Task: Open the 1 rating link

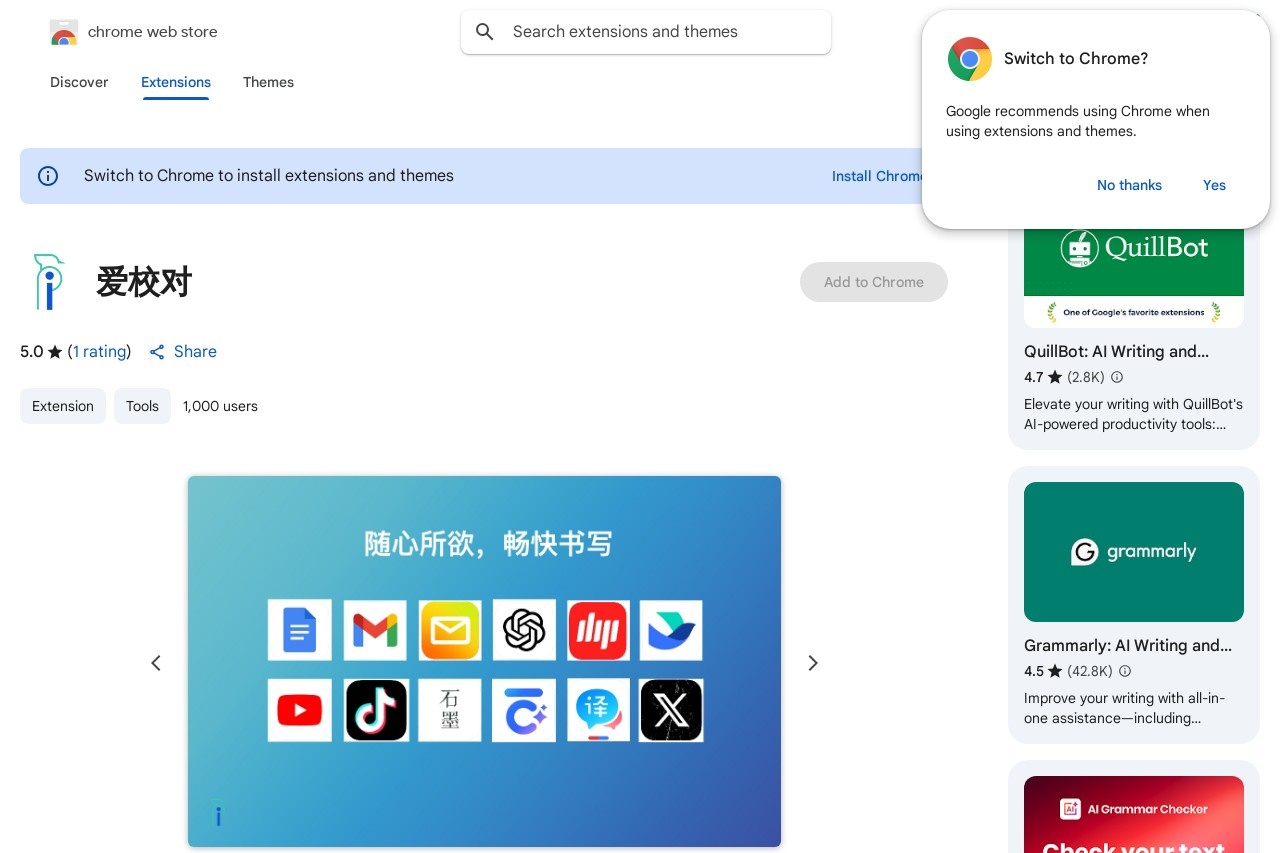Action: (x=100, y=352)
